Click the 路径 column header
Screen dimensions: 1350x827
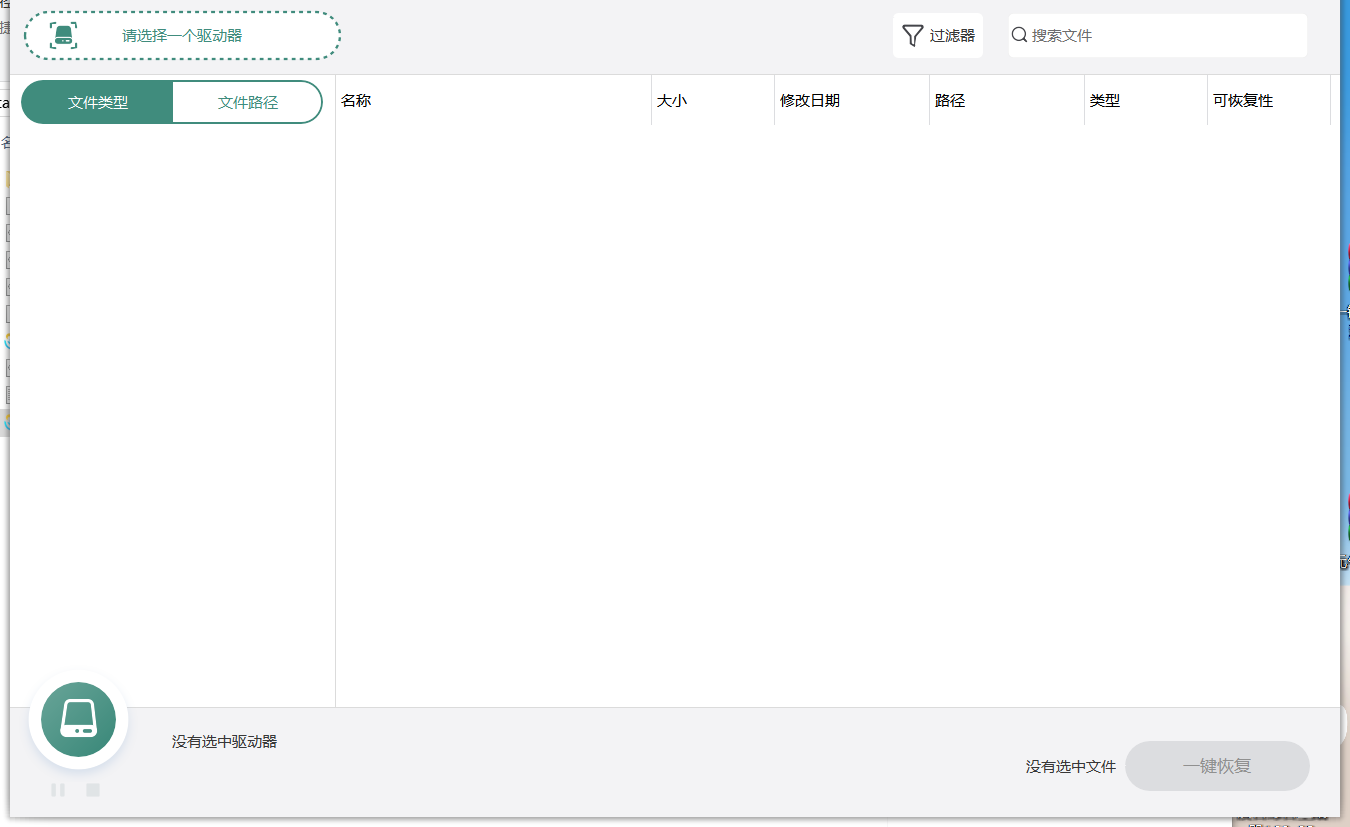(949, 100)
